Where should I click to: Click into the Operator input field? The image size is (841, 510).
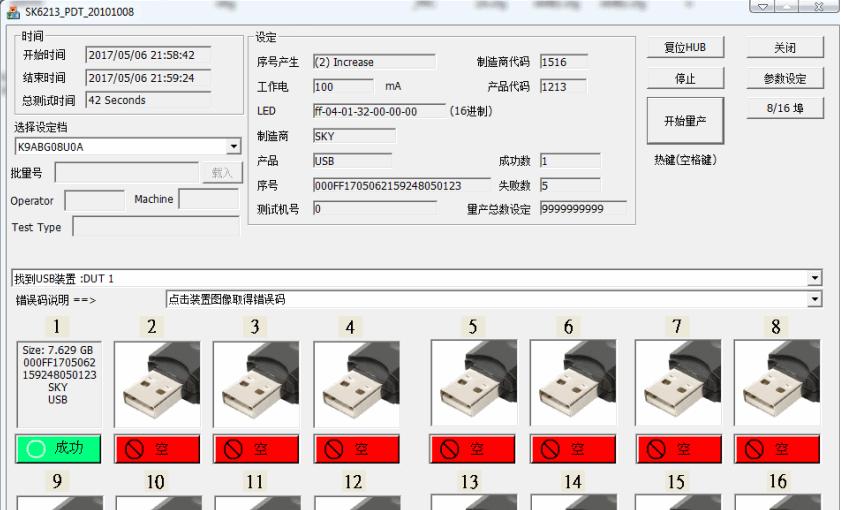click(x=94, y=199)
